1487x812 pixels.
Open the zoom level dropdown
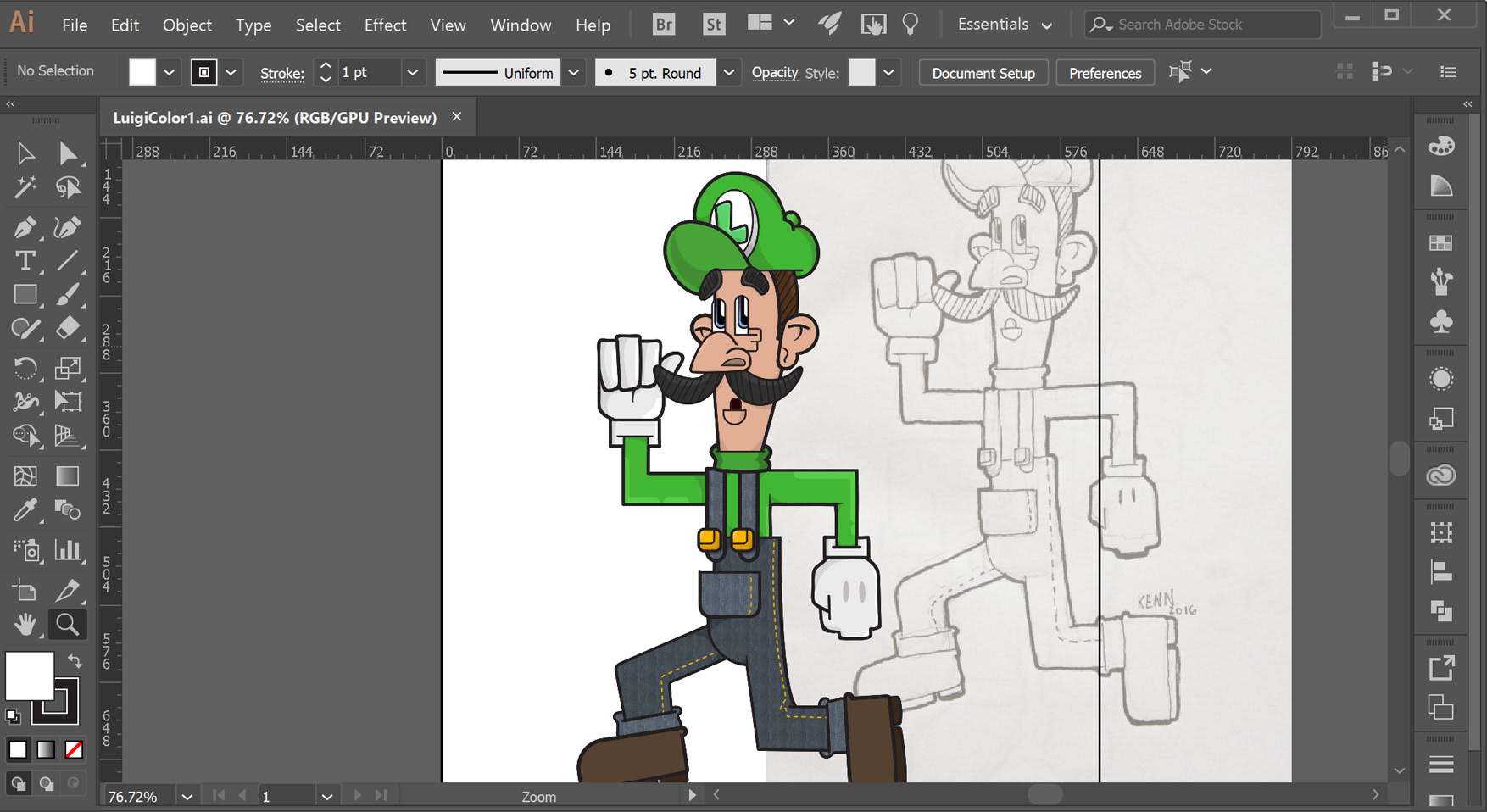point(187,797)
